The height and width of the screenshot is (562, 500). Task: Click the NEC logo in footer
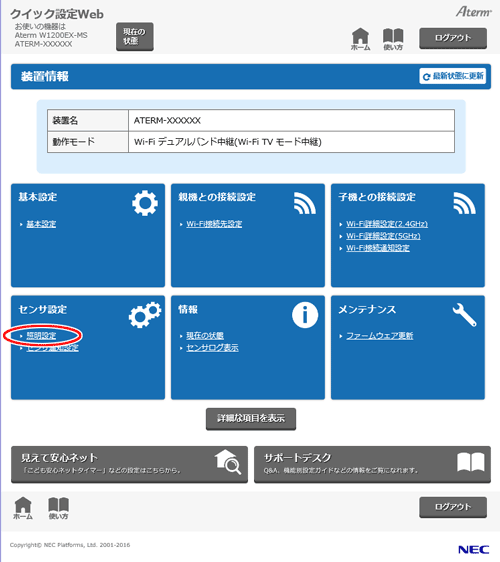tap(473, 549)
